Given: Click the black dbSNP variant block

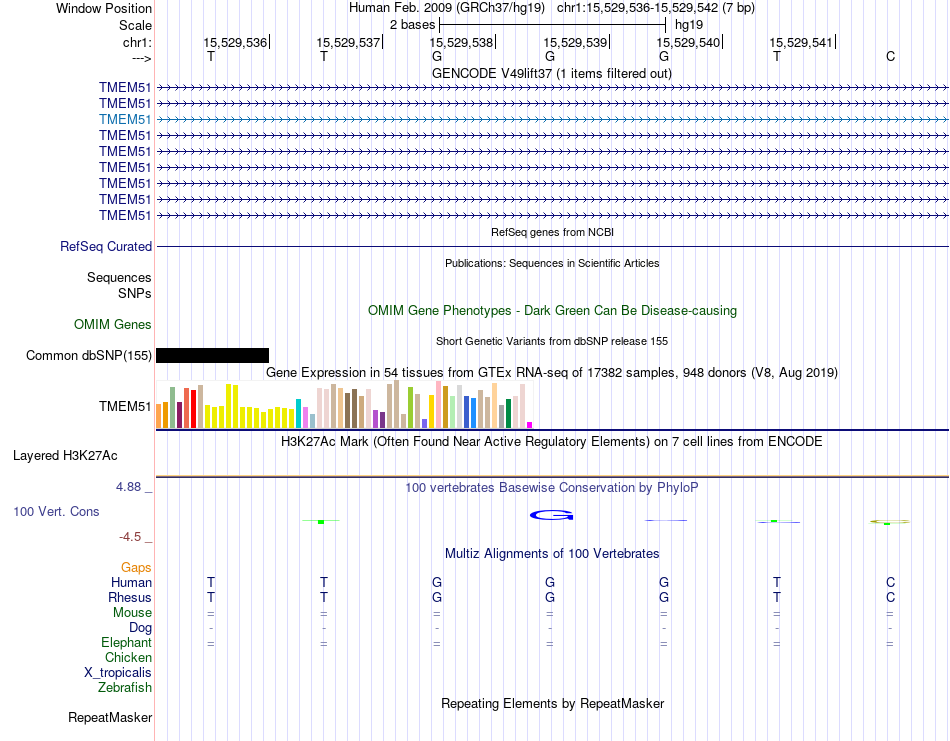Looking at the screenshot, I should point(212,356).
